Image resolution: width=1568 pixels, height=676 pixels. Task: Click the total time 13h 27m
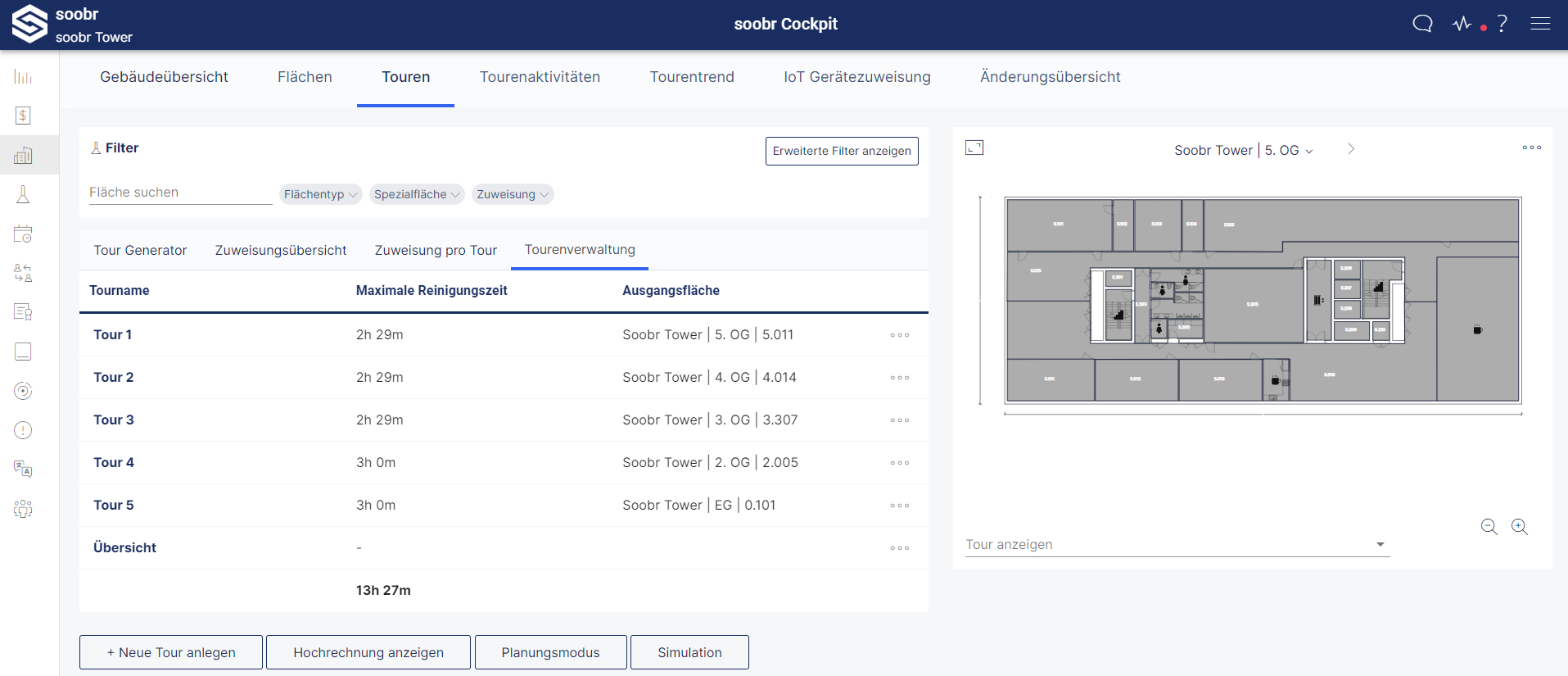[383, 590]
